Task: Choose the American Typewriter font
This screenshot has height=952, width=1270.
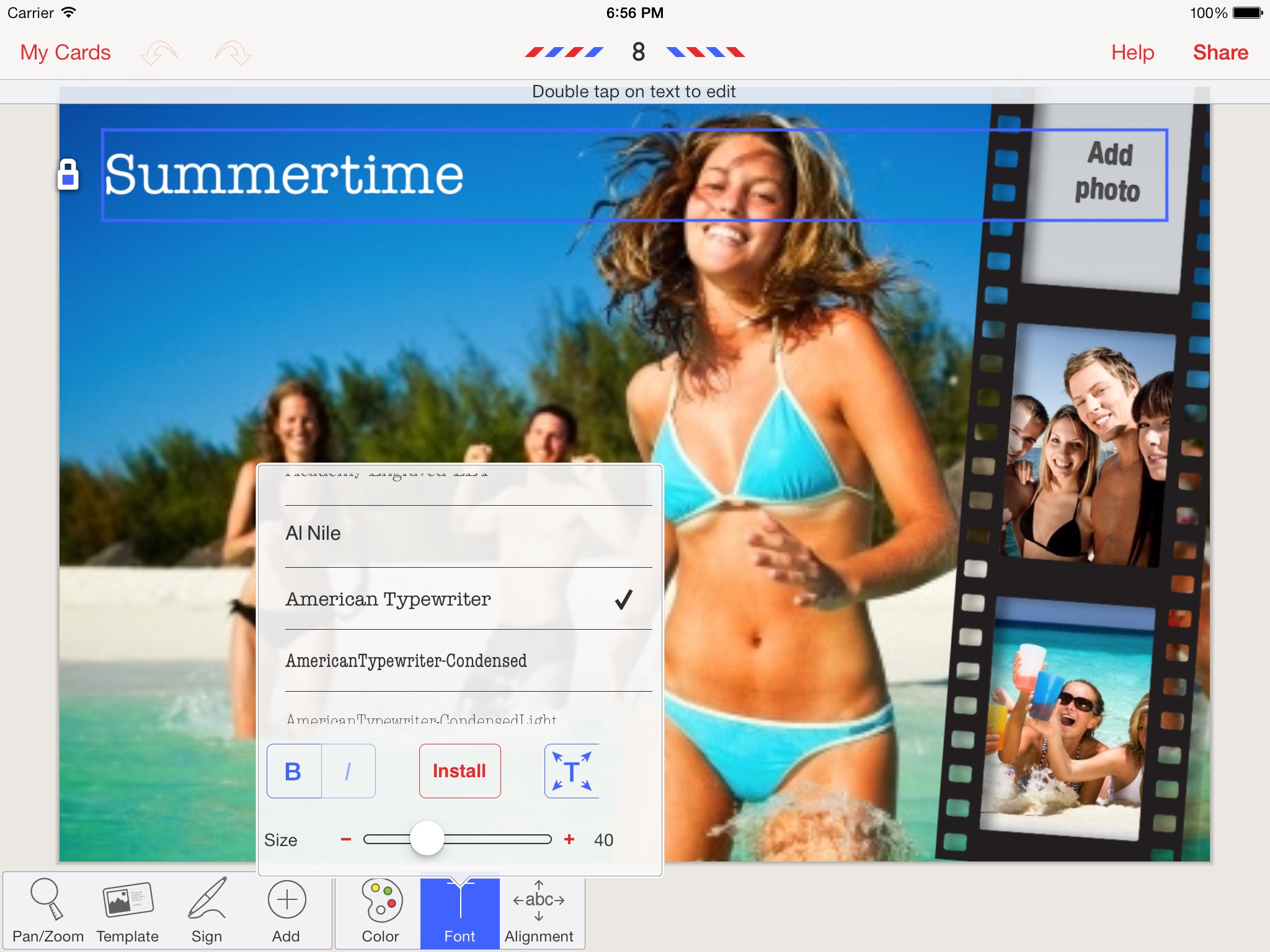Action: [x=468, y=599]
